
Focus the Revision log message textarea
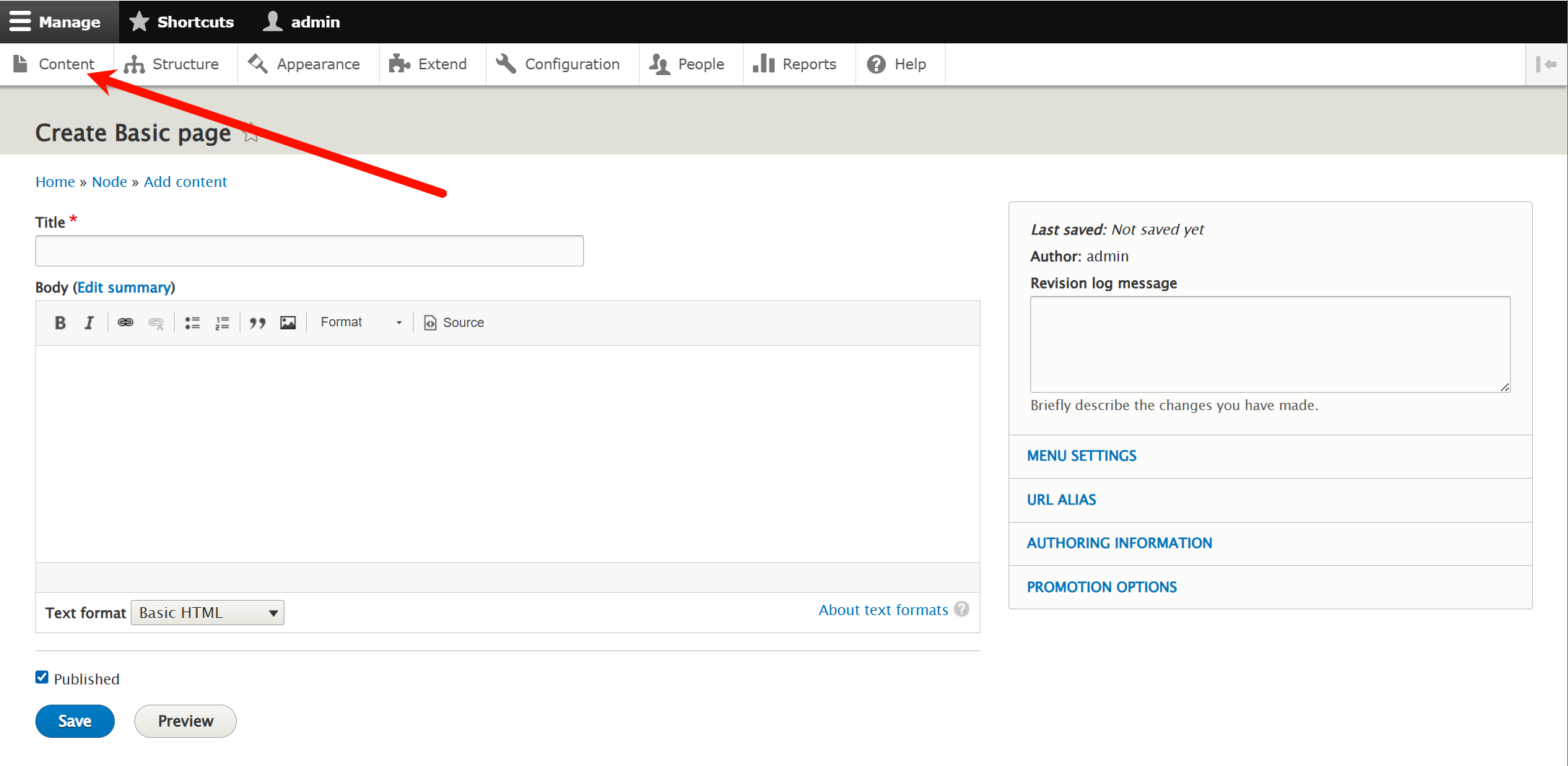point(1270,344)
